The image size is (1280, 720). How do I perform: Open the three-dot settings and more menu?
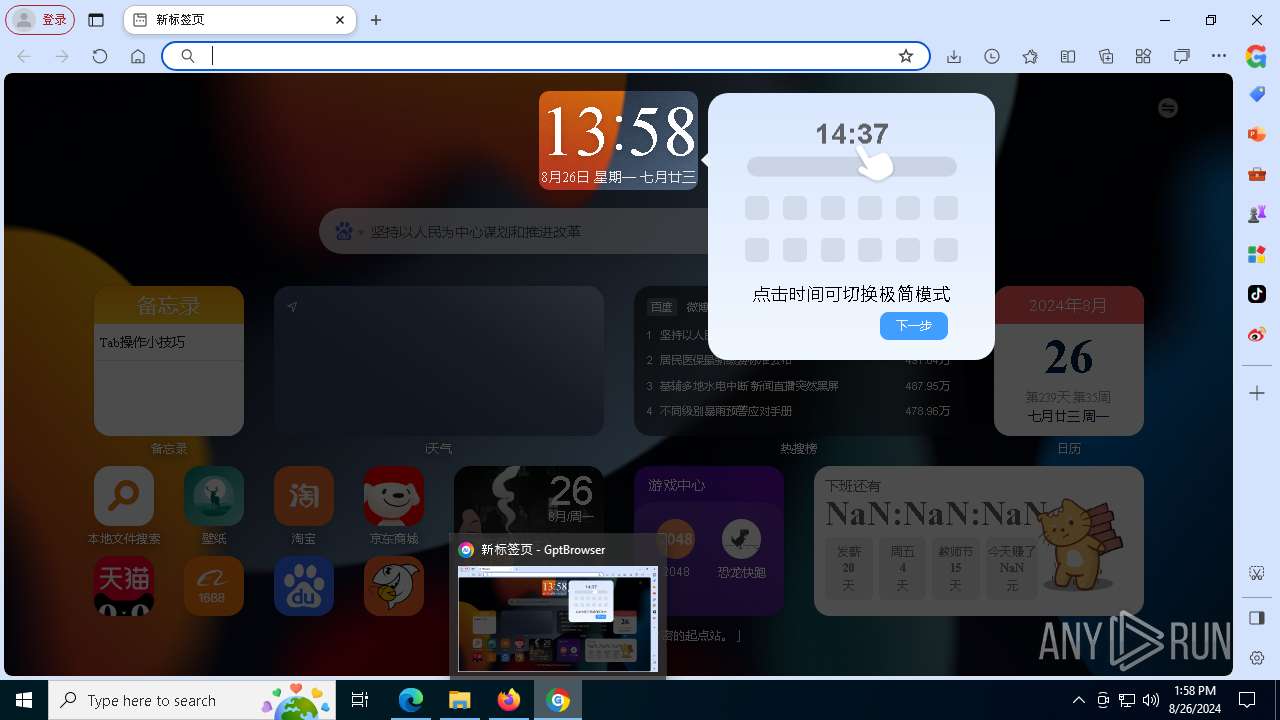click(x=1218, y=57)
